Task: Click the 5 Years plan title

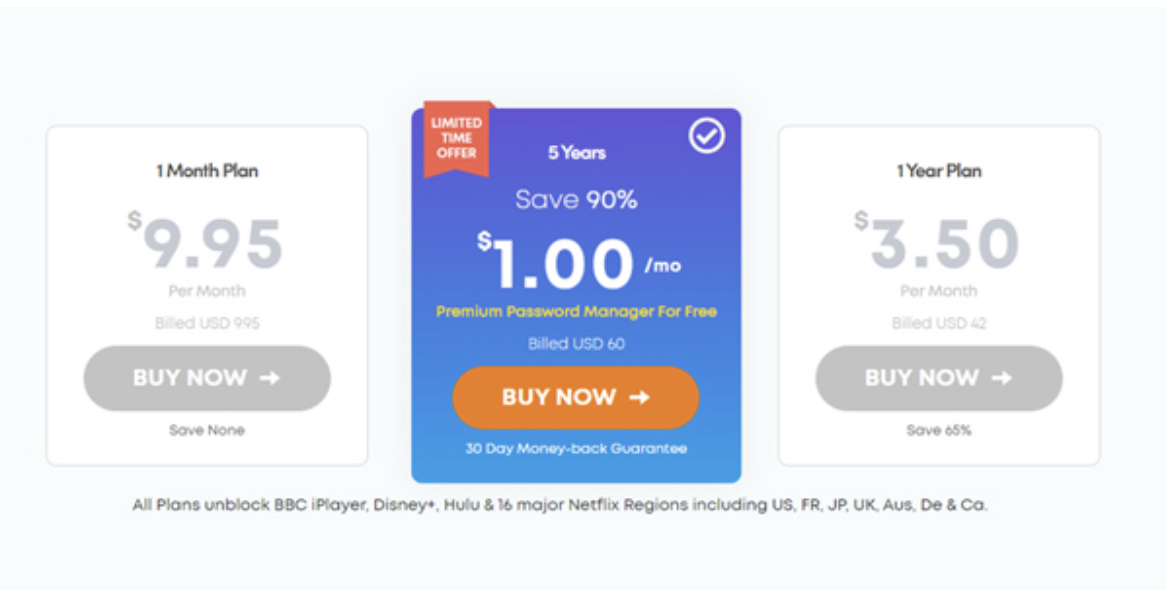Action: [x=576, y=153]
